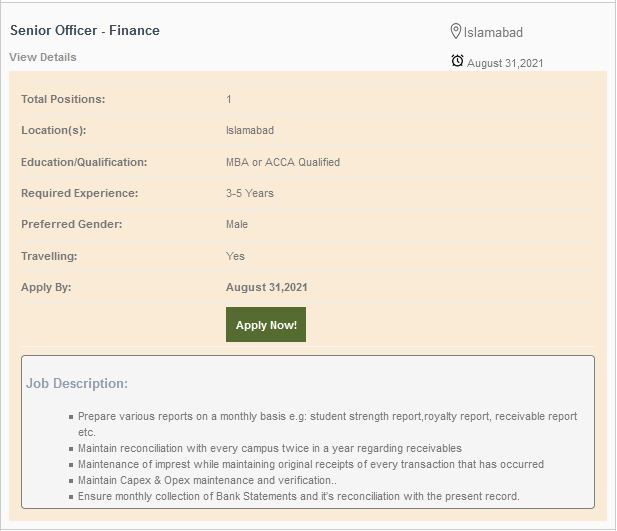Open the View Details link
Viewport: 617px width, 531px height.
pos(43,57)
